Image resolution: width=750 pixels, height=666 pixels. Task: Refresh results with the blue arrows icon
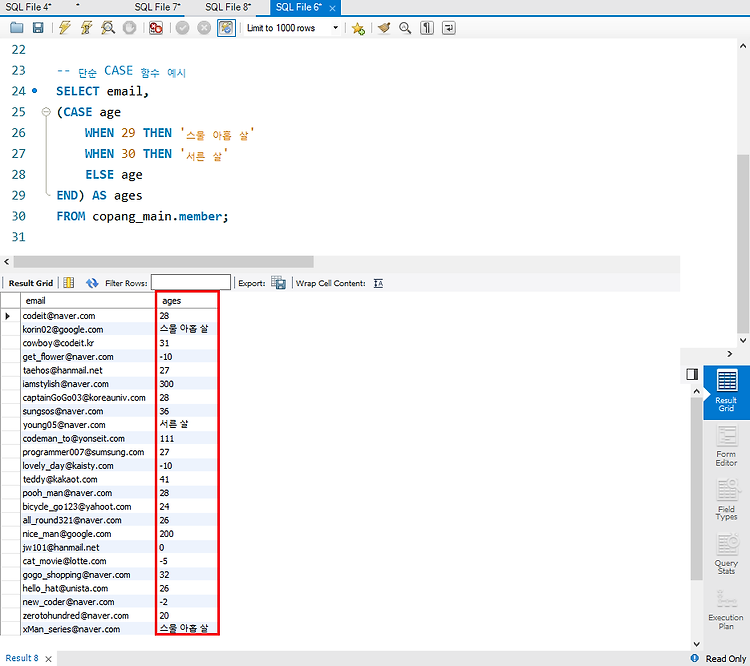click(x=92, y=283)
